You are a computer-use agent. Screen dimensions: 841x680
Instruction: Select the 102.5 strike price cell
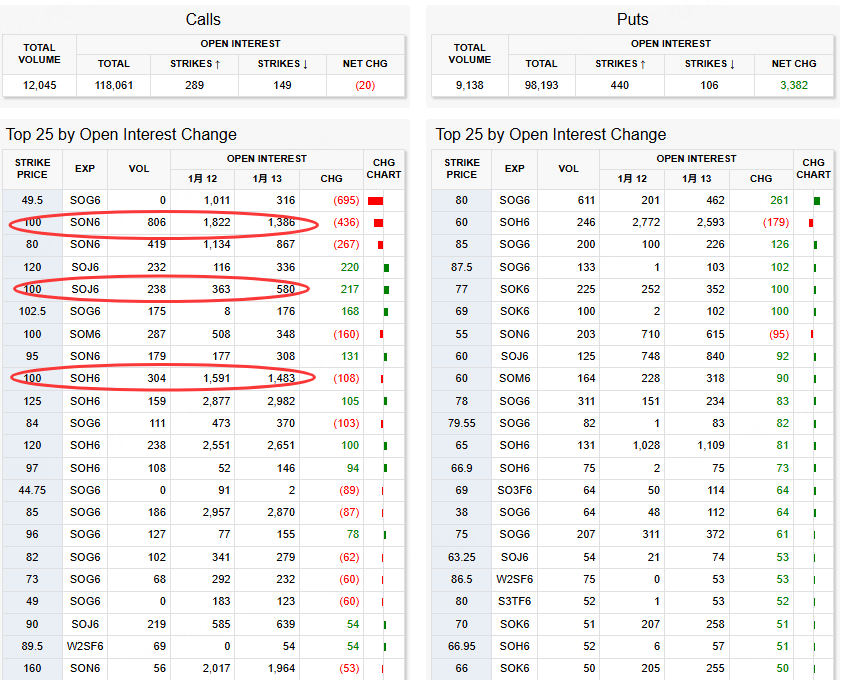coord(32,311)
